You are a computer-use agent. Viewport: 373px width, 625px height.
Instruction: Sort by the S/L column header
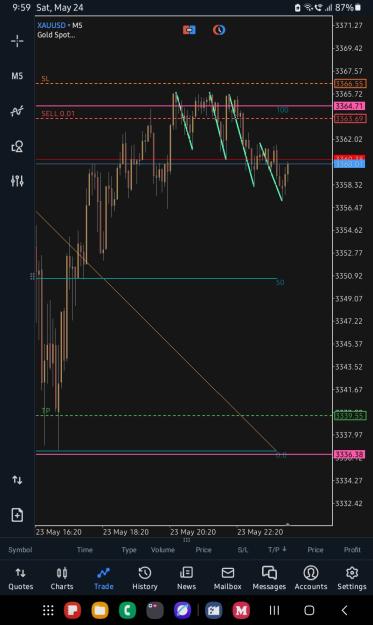[x=243, y=550]
